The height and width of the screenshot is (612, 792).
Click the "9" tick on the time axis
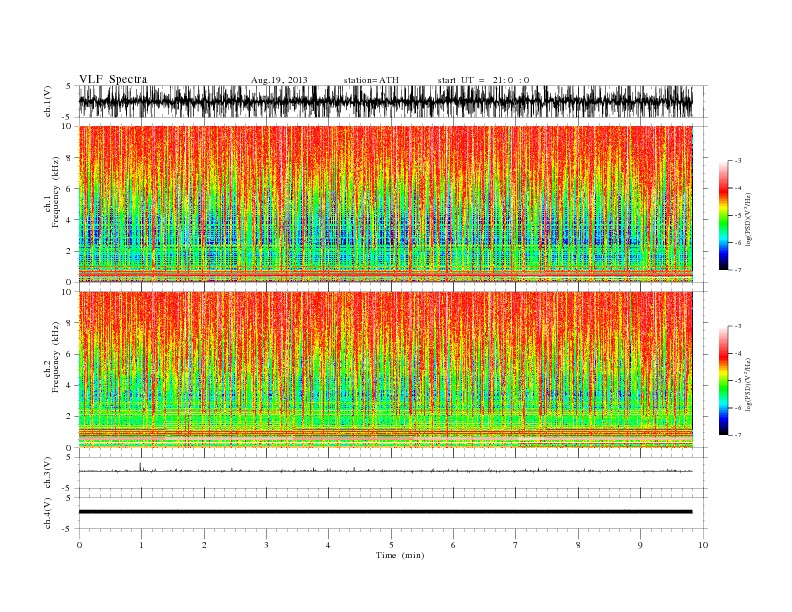[x=640, y=545]
